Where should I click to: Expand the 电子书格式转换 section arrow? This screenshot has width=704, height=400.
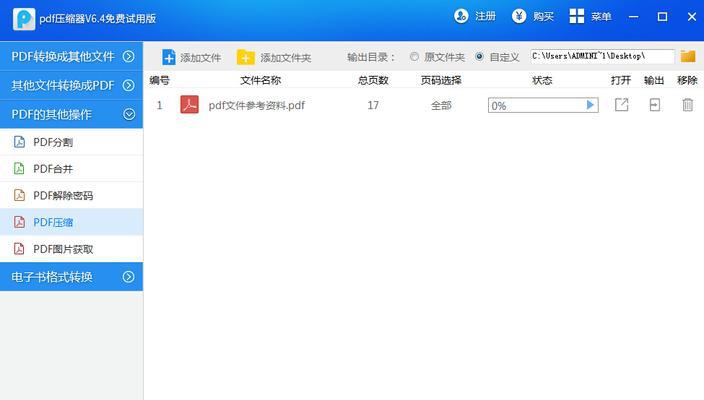128,277
